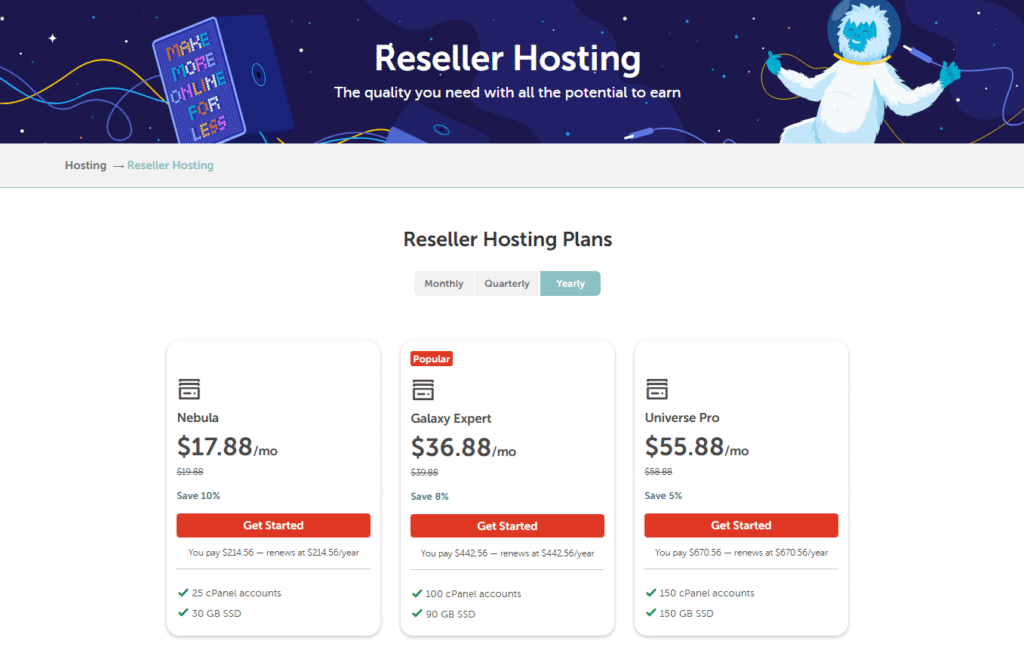Click the checkmark beside 150 GB SSD
This screenshot has height=647, width=1024.
click(652, 613)
